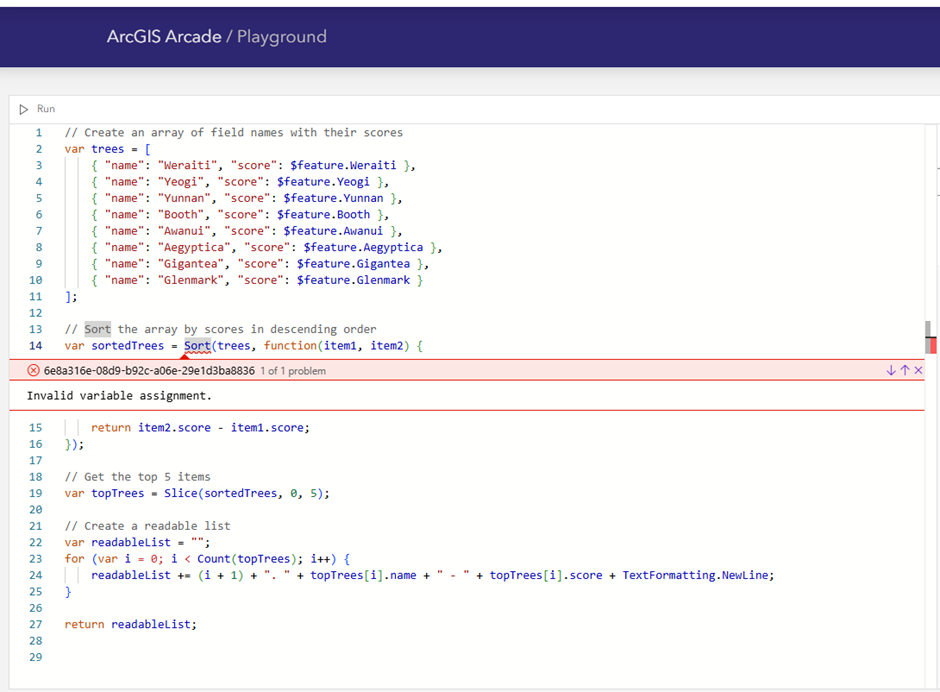This screenshot has height=692, width=940.
Task: Place cursor on the return readableList line
Action: pos(130,624)
